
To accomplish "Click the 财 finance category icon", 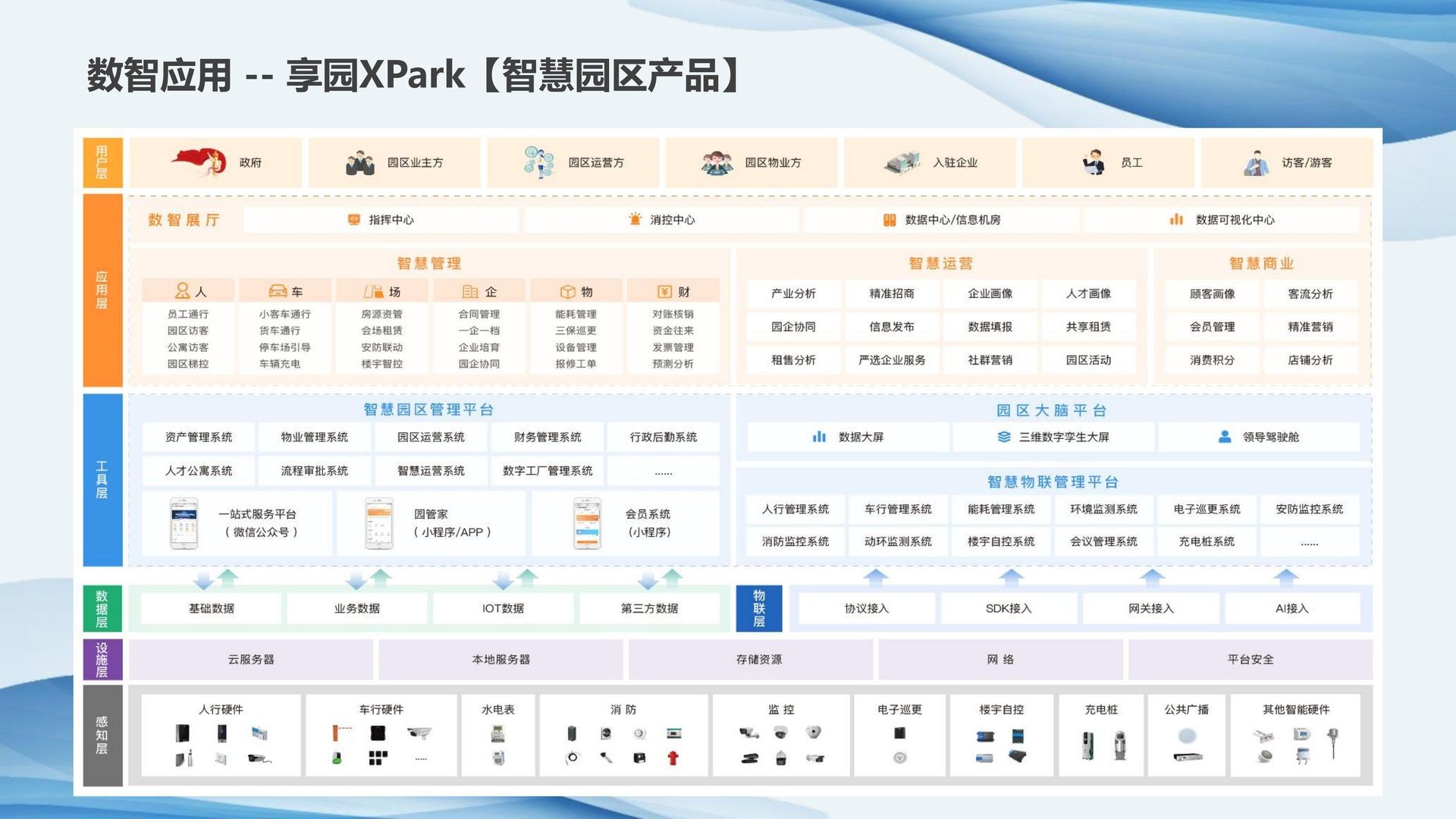I will click(x=664, y=292).
